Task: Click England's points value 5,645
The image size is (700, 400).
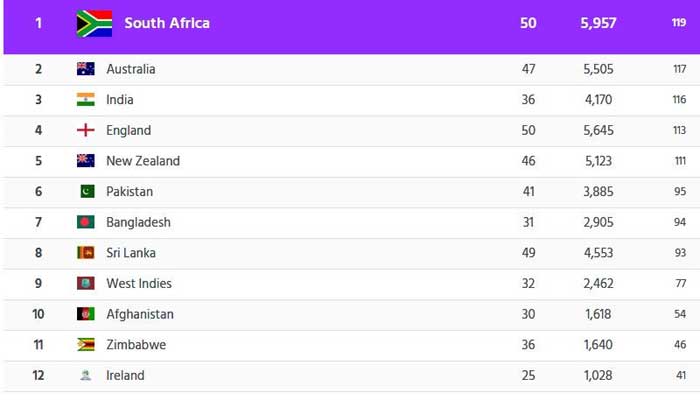Action: tap(598, 130)
